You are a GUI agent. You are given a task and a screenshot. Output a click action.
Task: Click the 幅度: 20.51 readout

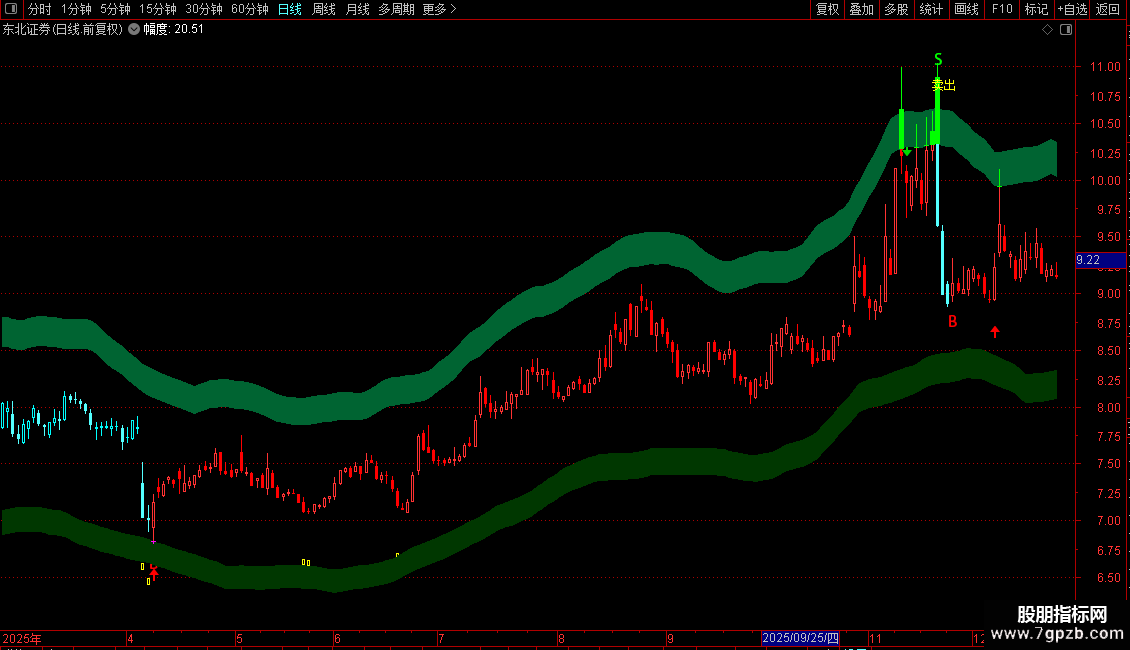click(x=173, y=30)
